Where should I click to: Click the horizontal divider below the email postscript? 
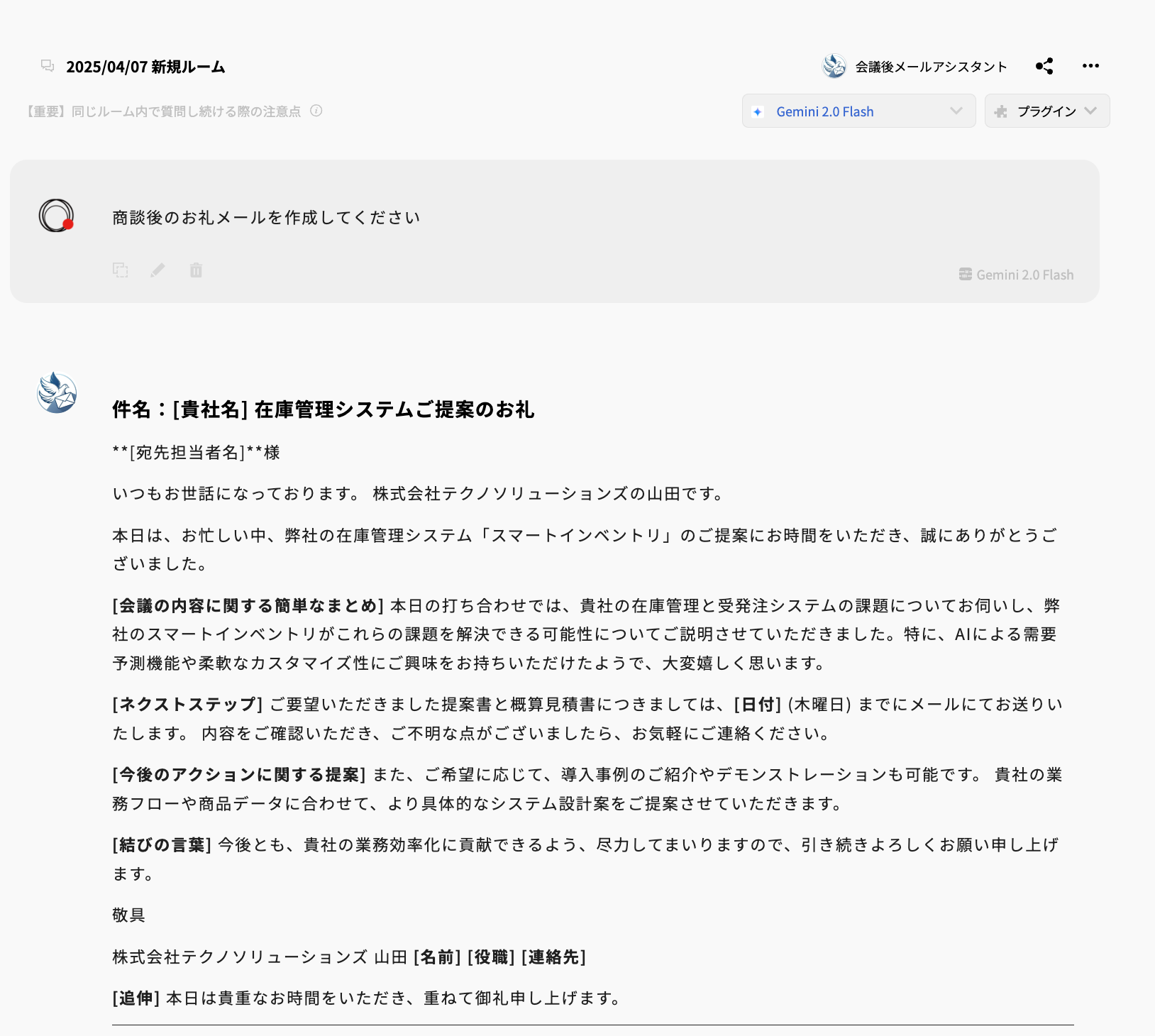(x=587, y=1025)
